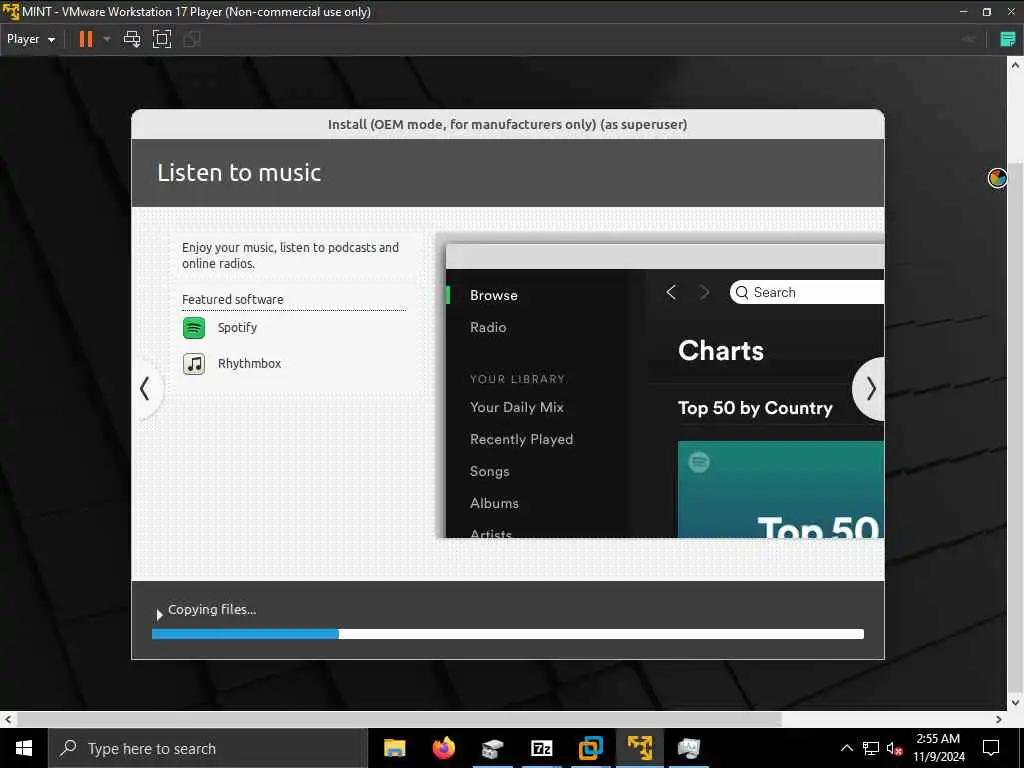
Task: Click the back arrow in the Spotify screenshot
Action: click(671, 293)
